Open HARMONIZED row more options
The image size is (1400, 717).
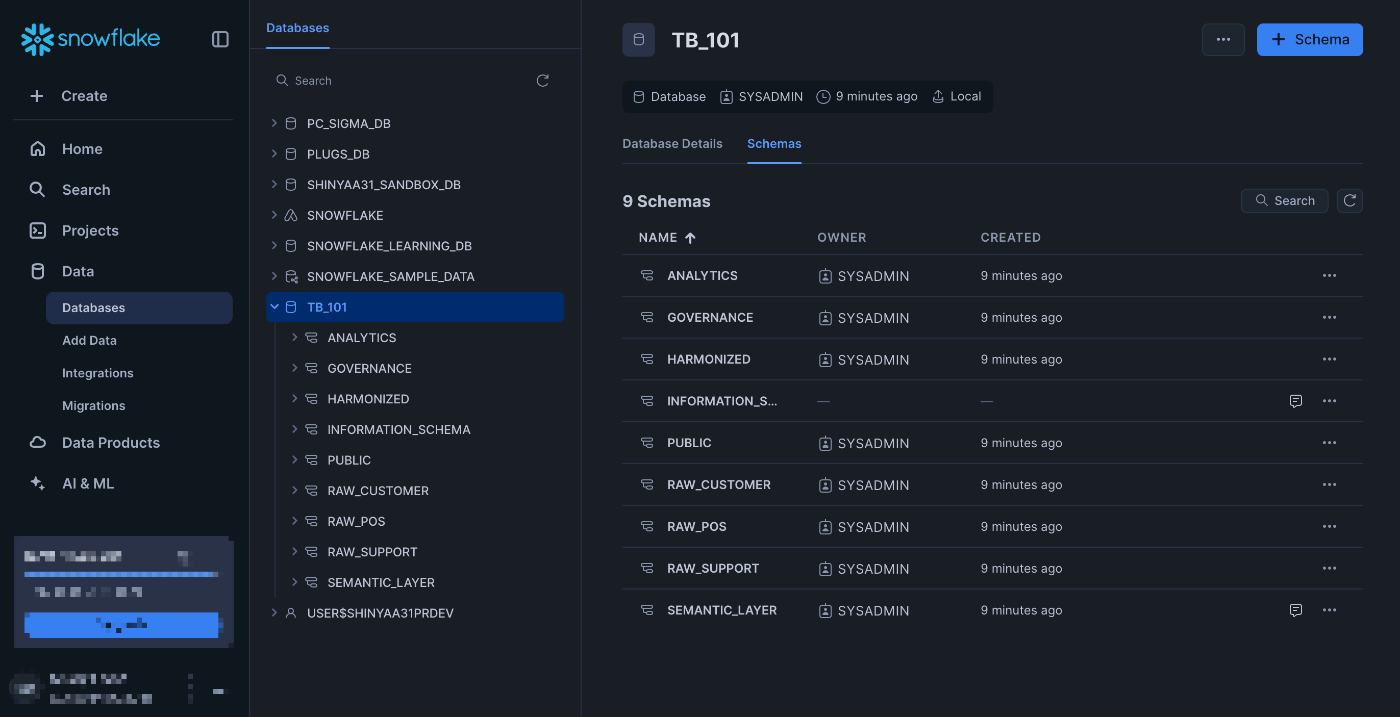click(1329, 360)
